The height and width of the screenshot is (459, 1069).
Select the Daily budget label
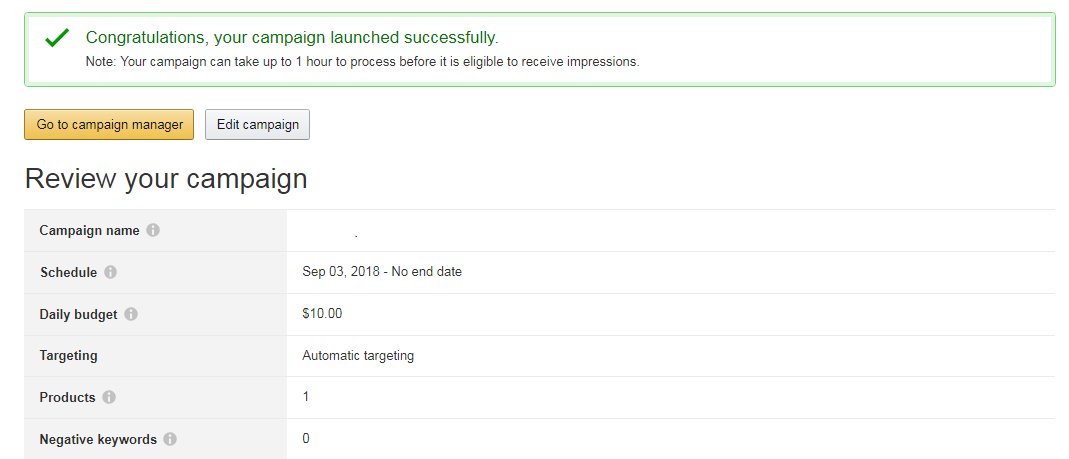click(x=78, y=314)
